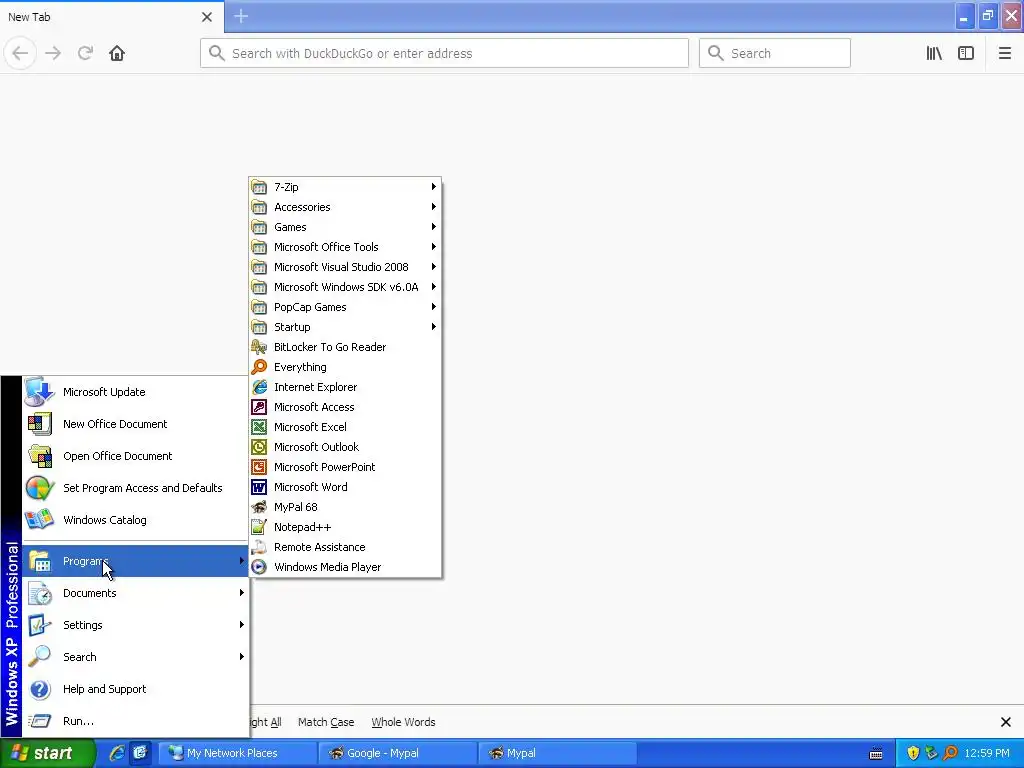Open Set Program Access and Defaults
Viewport: 1024px width, 768px height.
point(135,488)
